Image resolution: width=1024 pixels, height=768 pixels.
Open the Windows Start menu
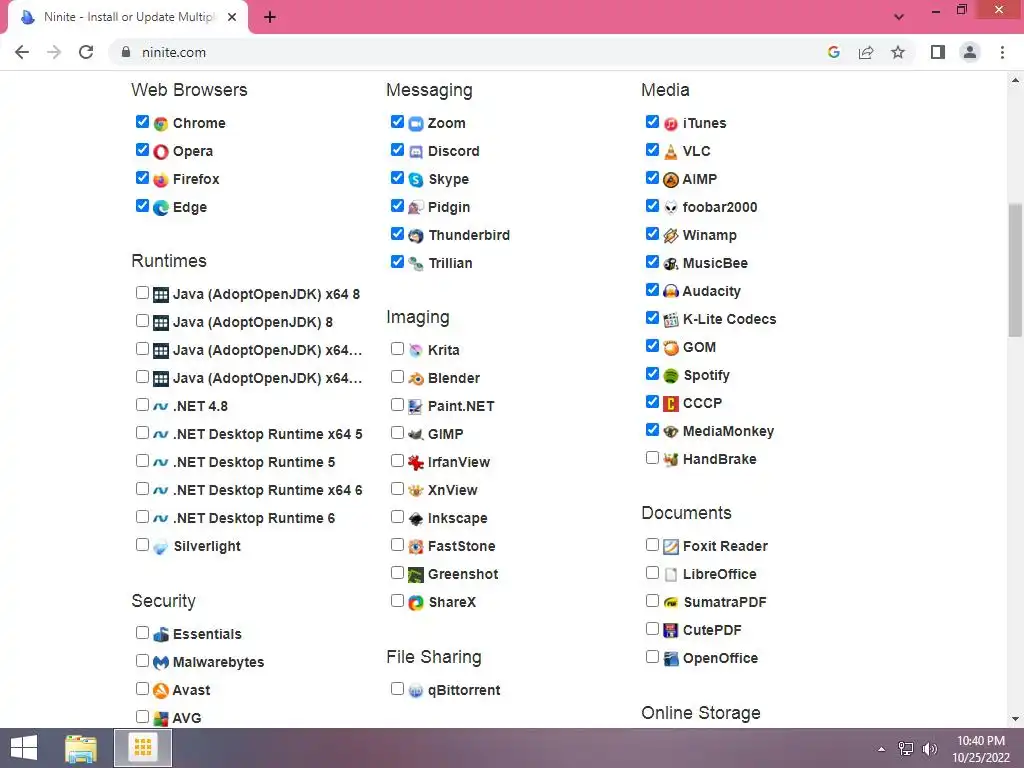pyautogui.click(x=24, y=748)
